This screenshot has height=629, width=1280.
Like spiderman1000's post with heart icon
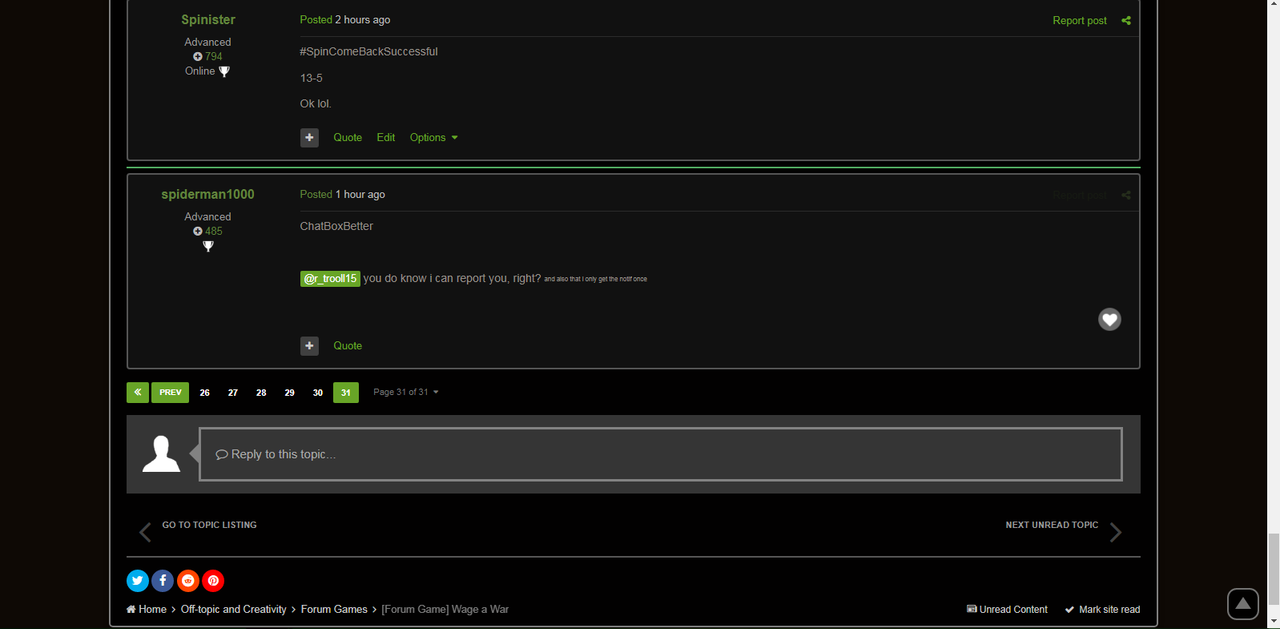tap(1110, 319)
